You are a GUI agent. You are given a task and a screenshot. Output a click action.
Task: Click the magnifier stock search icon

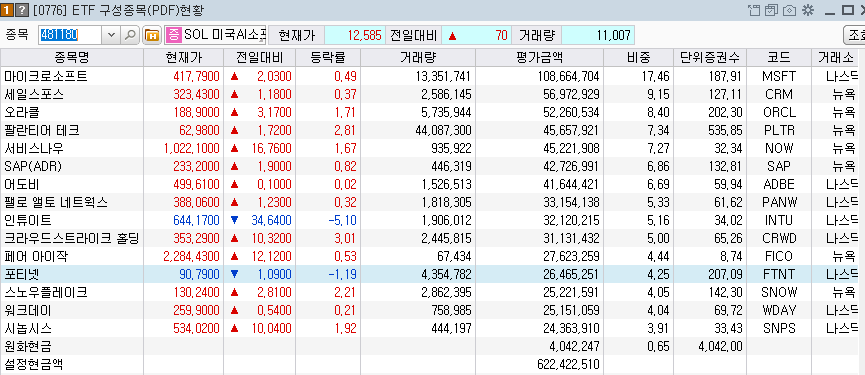point(130,35)
